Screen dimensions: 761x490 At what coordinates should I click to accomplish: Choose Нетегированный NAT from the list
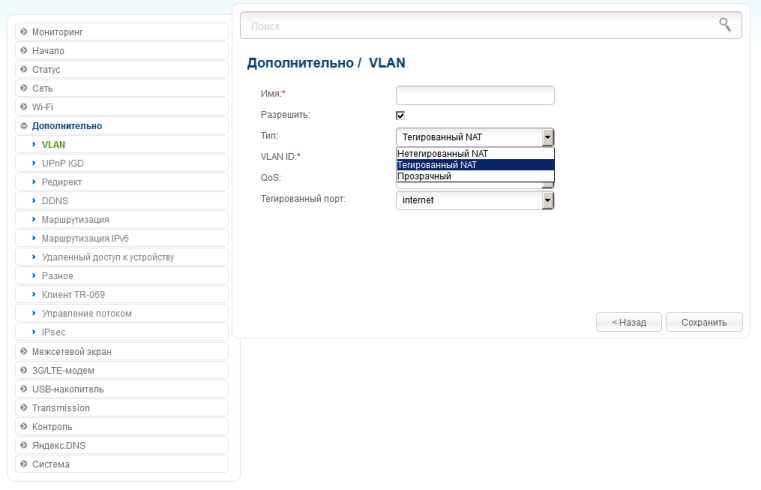(x=475, y=153)
